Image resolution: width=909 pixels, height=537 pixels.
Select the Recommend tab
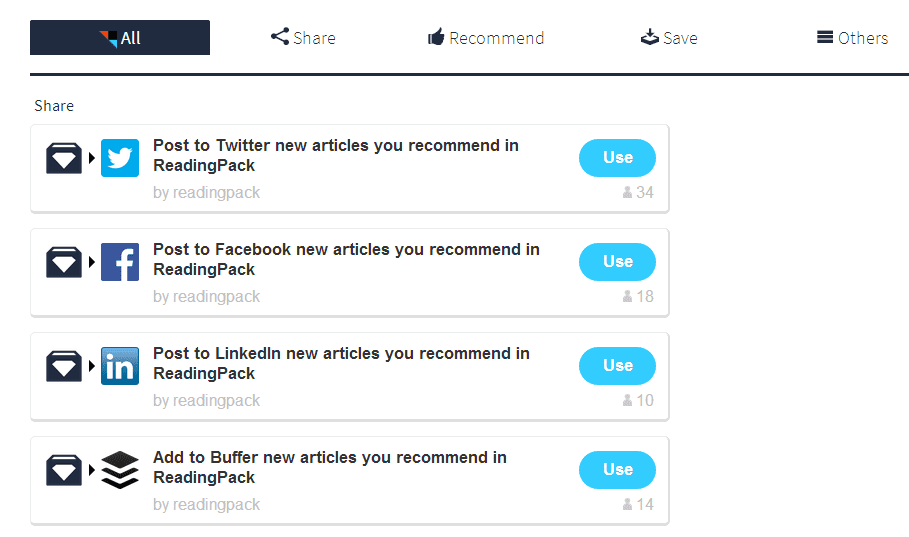click(486, 38)
